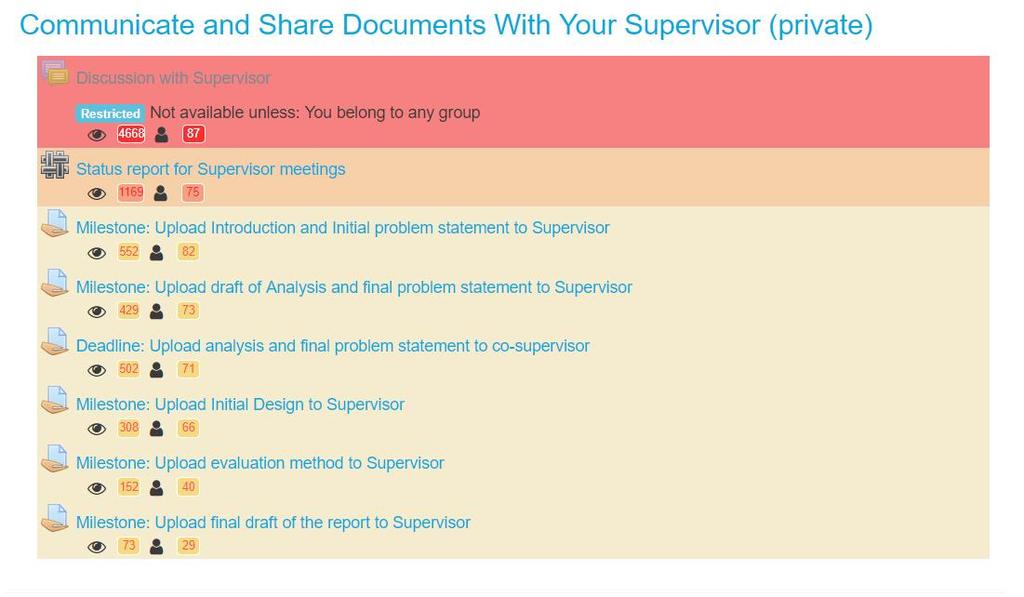Image resolution: width=1024 pixels, height=597 pixels.
Task: Open Status report for Supervisor meetings
Action: tap(211, 169)
